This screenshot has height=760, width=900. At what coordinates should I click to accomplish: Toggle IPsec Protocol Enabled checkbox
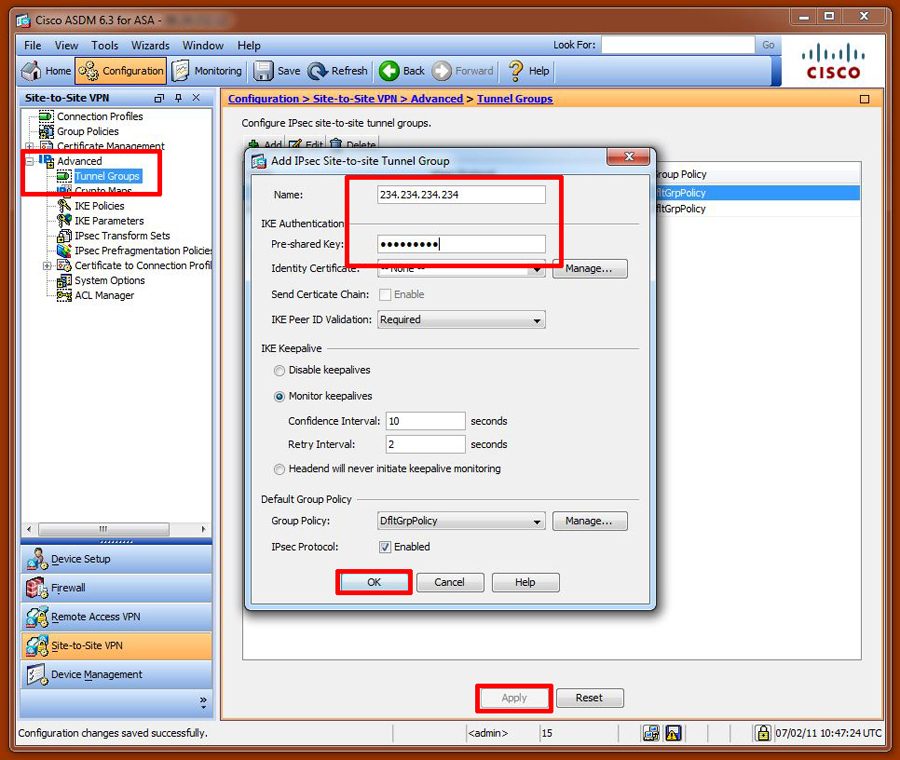pyautogui.click(x=385, y=548)
